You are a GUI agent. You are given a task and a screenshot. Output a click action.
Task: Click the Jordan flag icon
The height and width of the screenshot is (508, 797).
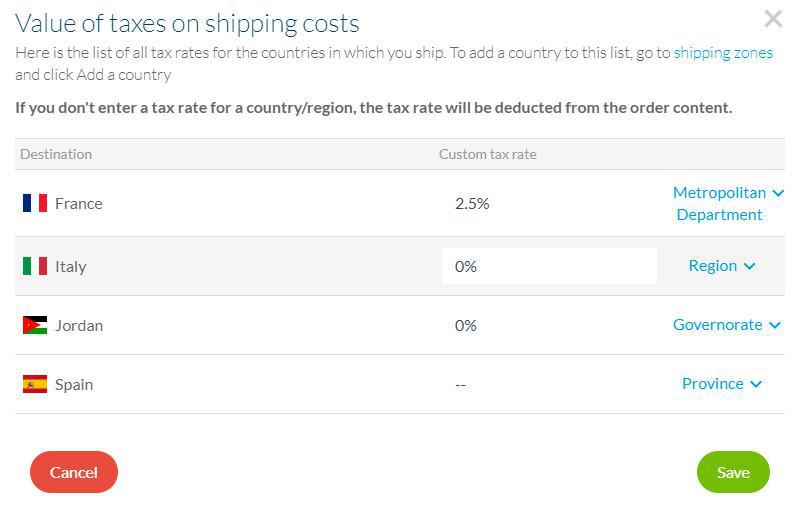tap(35, 325)
